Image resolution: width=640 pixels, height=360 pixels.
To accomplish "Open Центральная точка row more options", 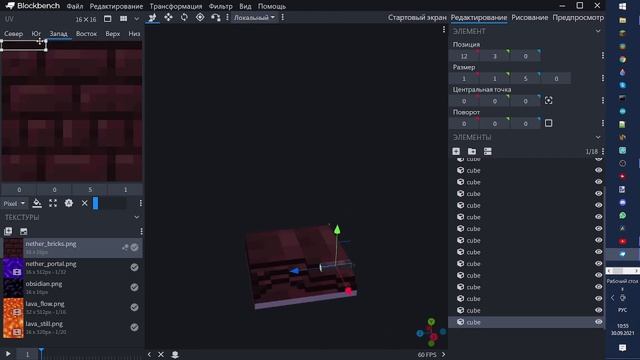I will [603, 100].
